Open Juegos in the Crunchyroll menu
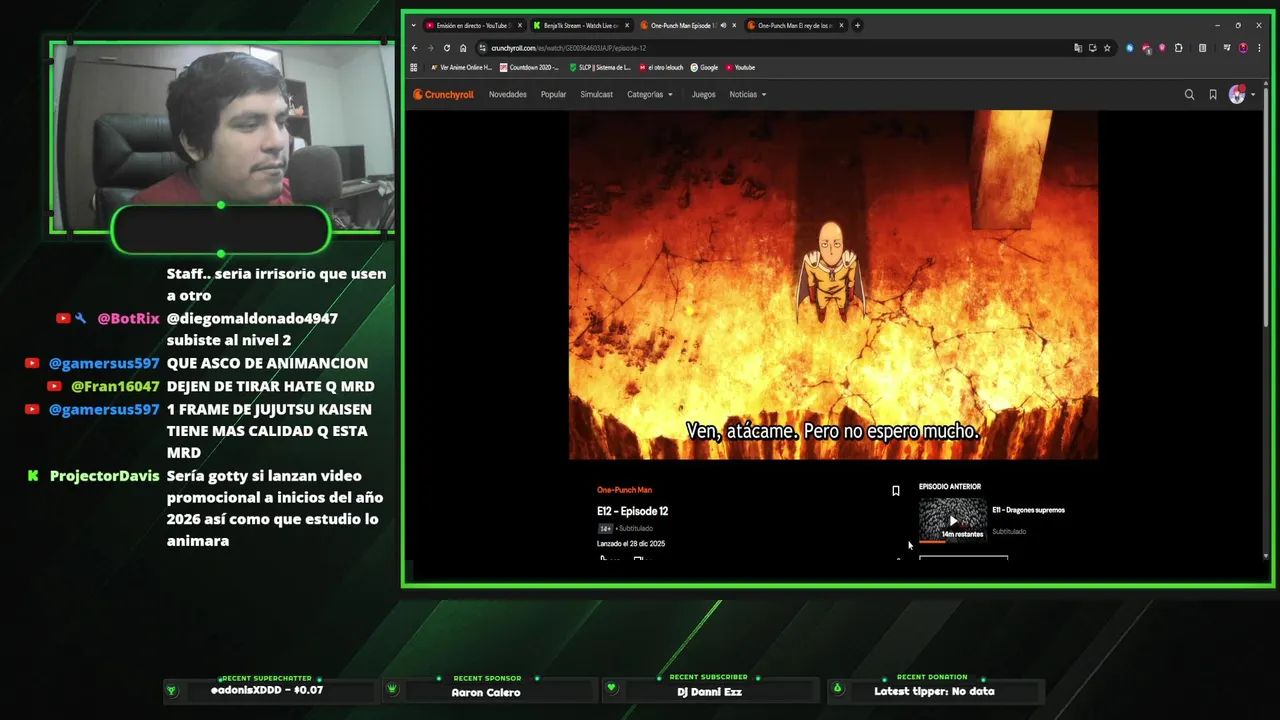Viewport: 1280px width, 720px height. tap(704, 94)
